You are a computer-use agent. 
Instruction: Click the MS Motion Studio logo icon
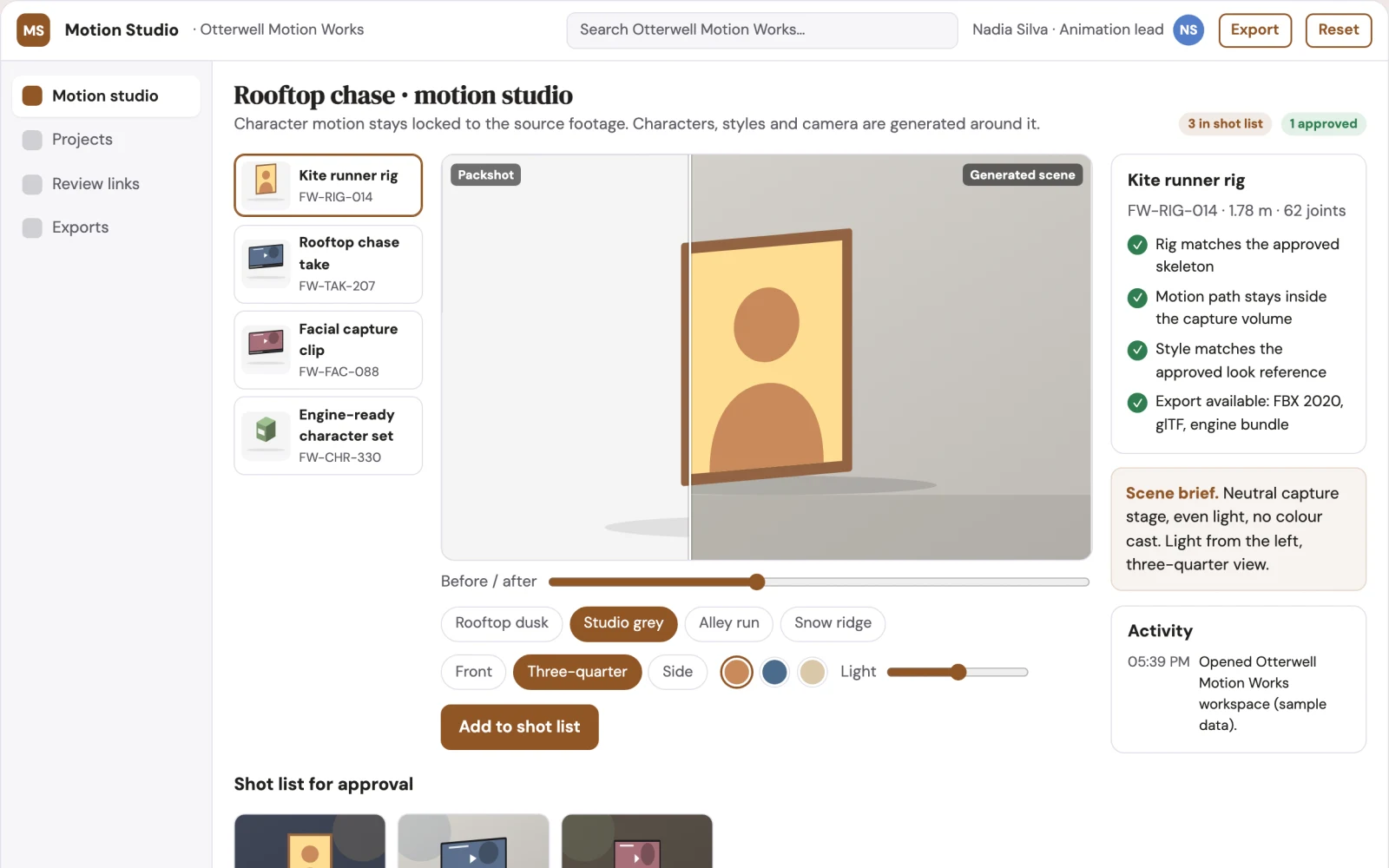coord(33,30)
